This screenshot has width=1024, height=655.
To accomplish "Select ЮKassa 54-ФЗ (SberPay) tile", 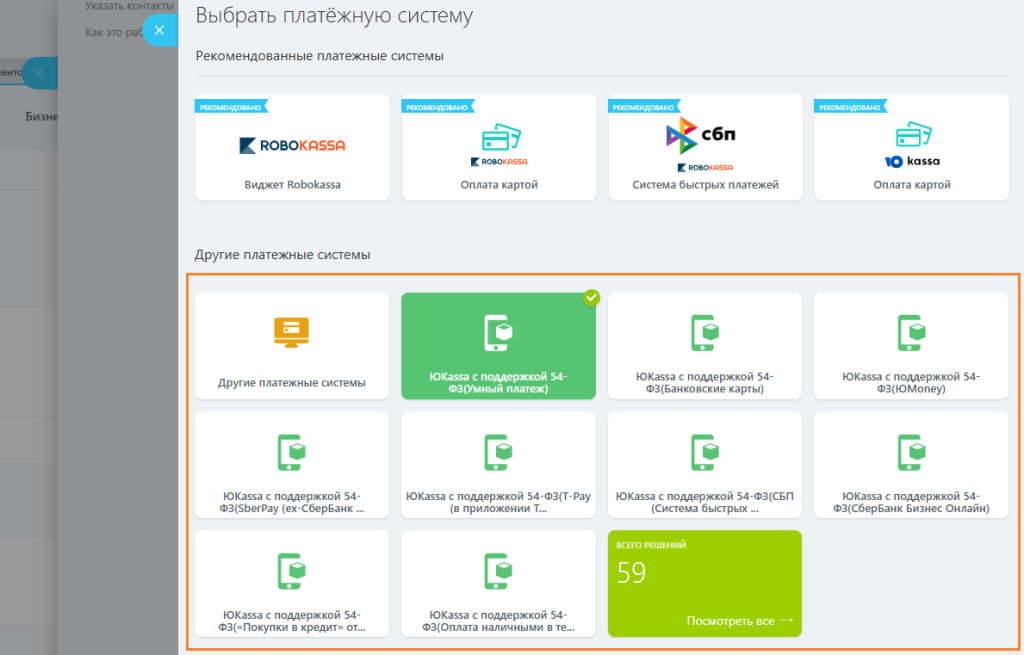I will coord(292,465).
